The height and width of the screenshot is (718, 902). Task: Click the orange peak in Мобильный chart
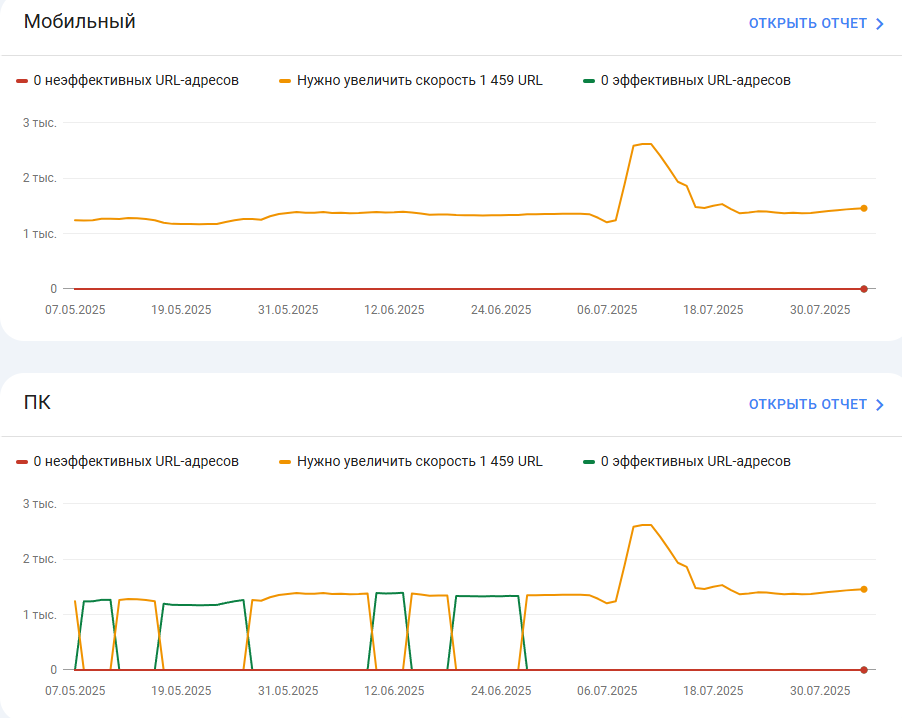pos(646,144)
